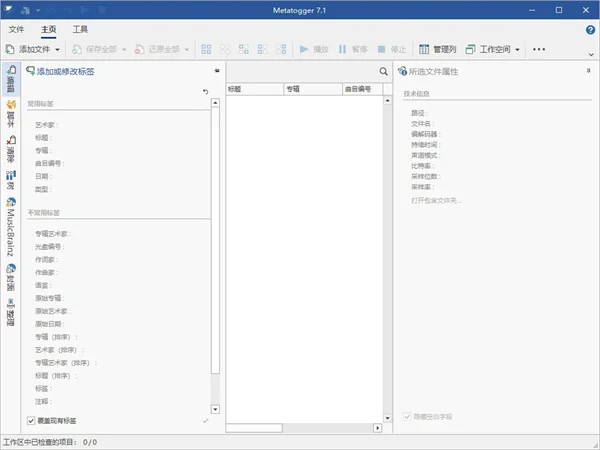This screenshot has height=450, width=600.
Task: Click the file list vertical scroll down arrow
Action: click(388, 418)
